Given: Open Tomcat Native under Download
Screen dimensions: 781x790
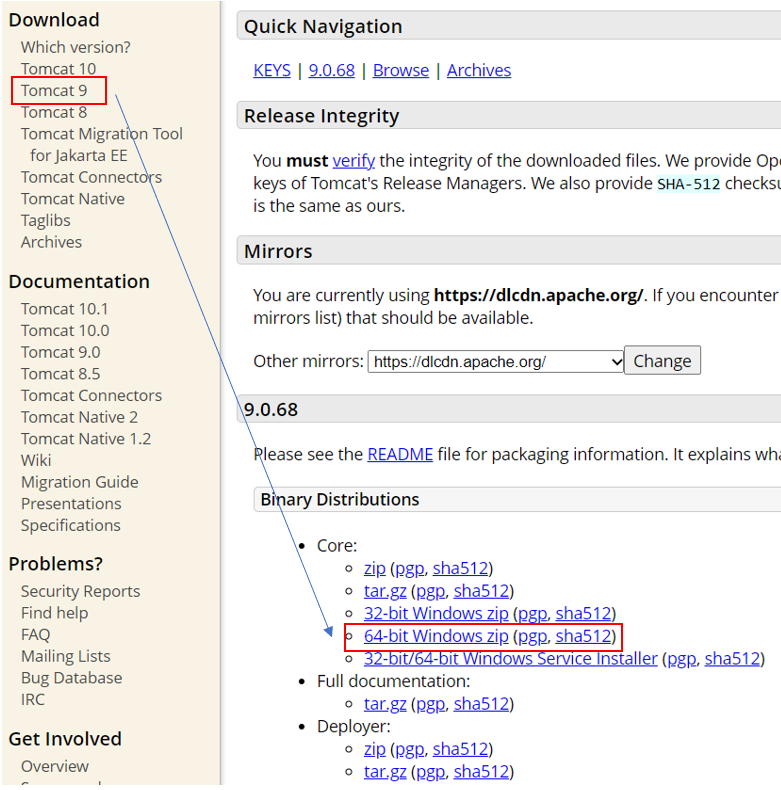Looking at the screenshot, I should pos(73,199).
